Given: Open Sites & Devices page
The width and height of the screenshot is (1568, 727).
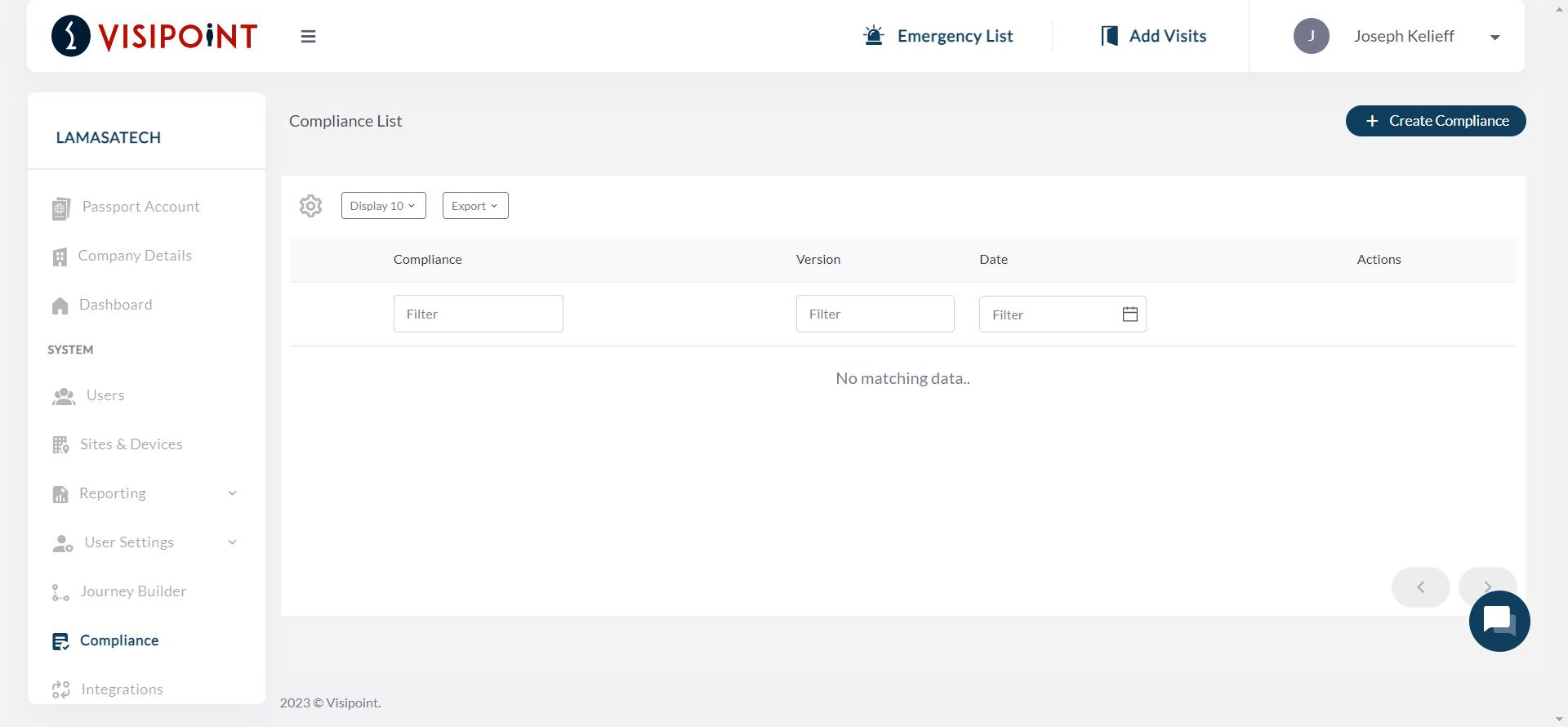Looking at the screenshot, I should point(131,444).
